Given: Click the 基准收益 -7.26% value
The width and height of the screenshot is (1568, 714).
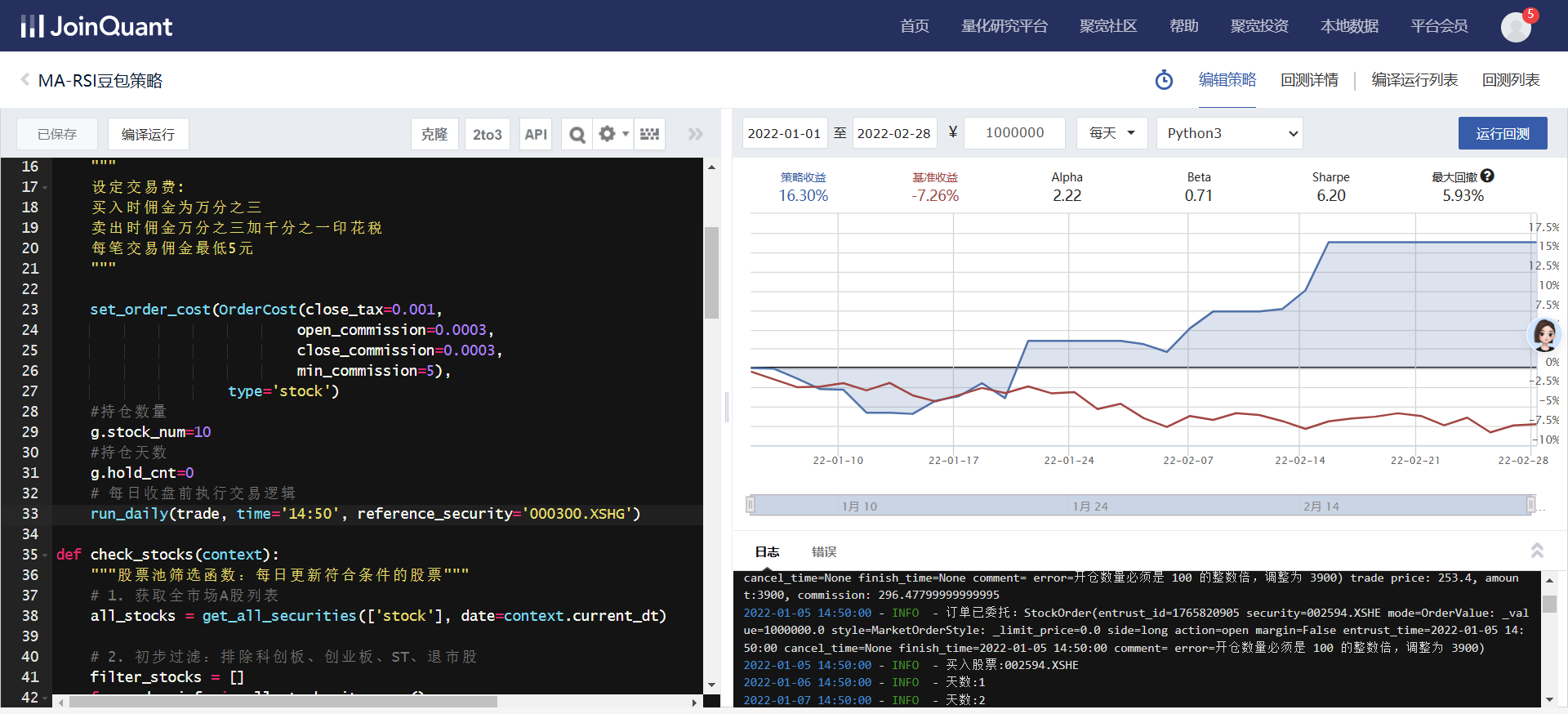Looking at the screenshot, I should point(935,196).
